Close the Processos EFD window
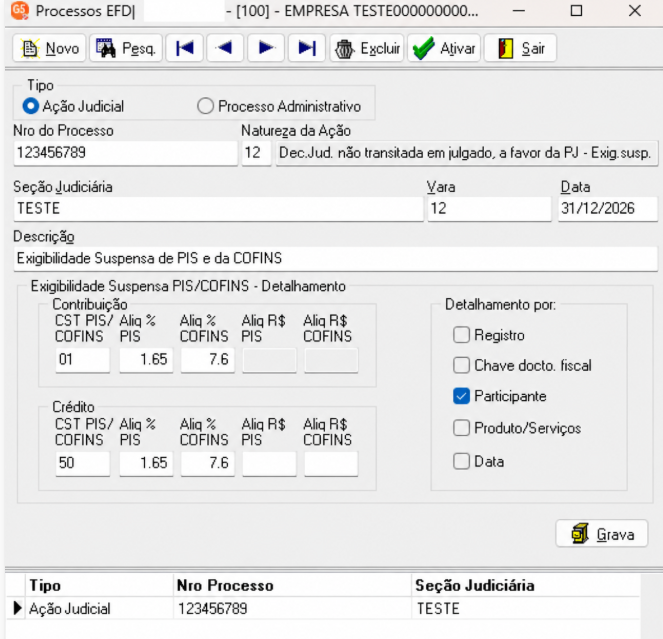Image resolution: width=663 pixels, height=639 pixels. (x=635, y=11)
